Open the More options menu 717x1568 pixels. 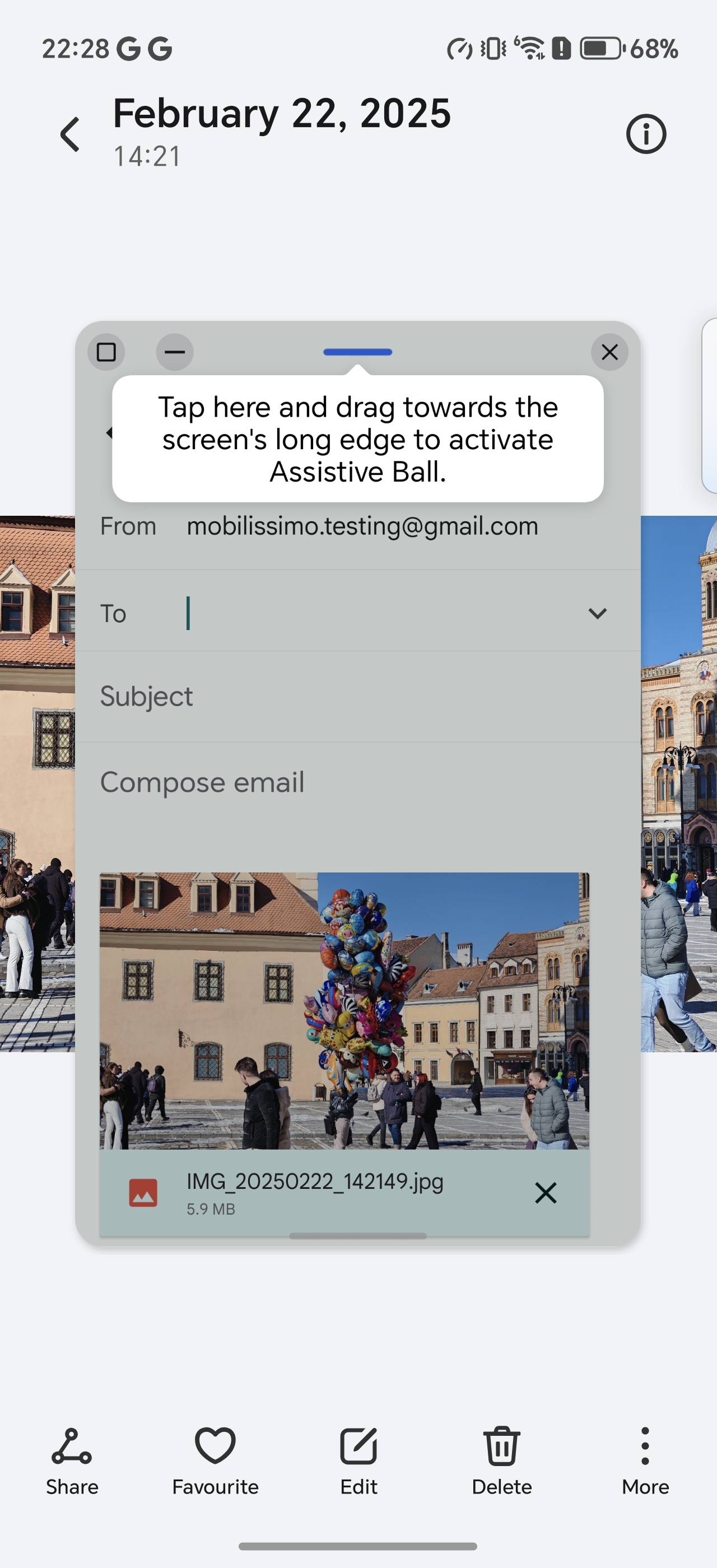point(645,1462)
